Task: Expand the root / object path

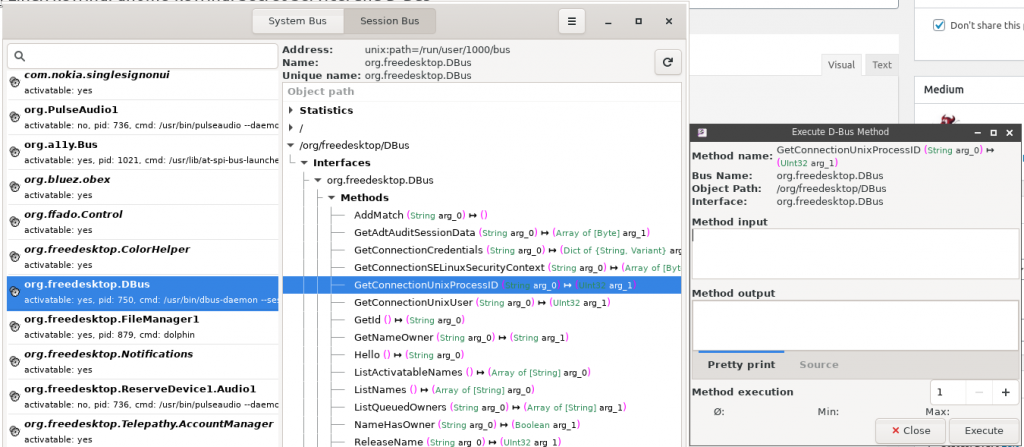Action: pos(291,128)
